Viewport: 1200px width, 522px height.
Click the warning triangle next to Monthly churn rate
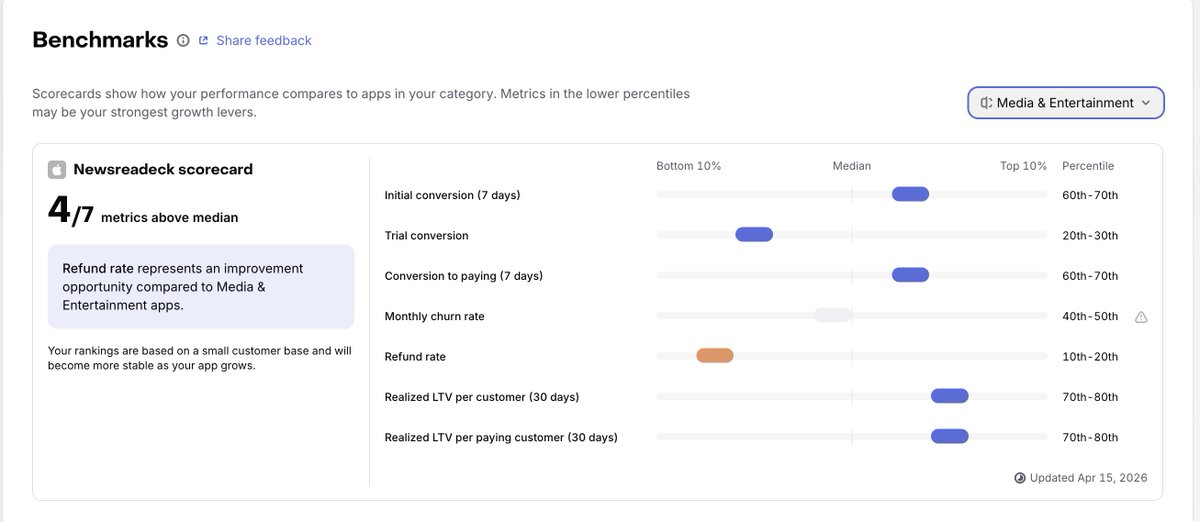click(1141, 317)
